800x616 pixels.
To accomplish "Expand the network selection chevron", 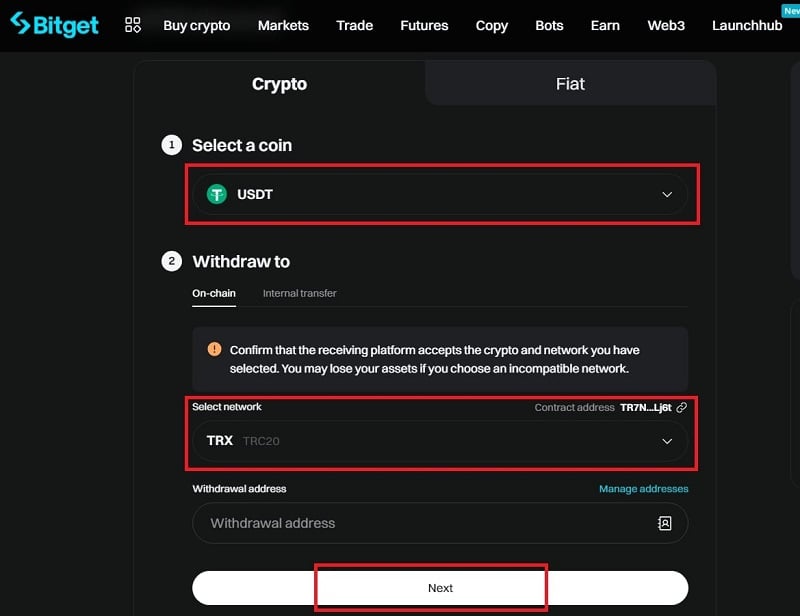I will pyautogui.click(x=666, y=440).
